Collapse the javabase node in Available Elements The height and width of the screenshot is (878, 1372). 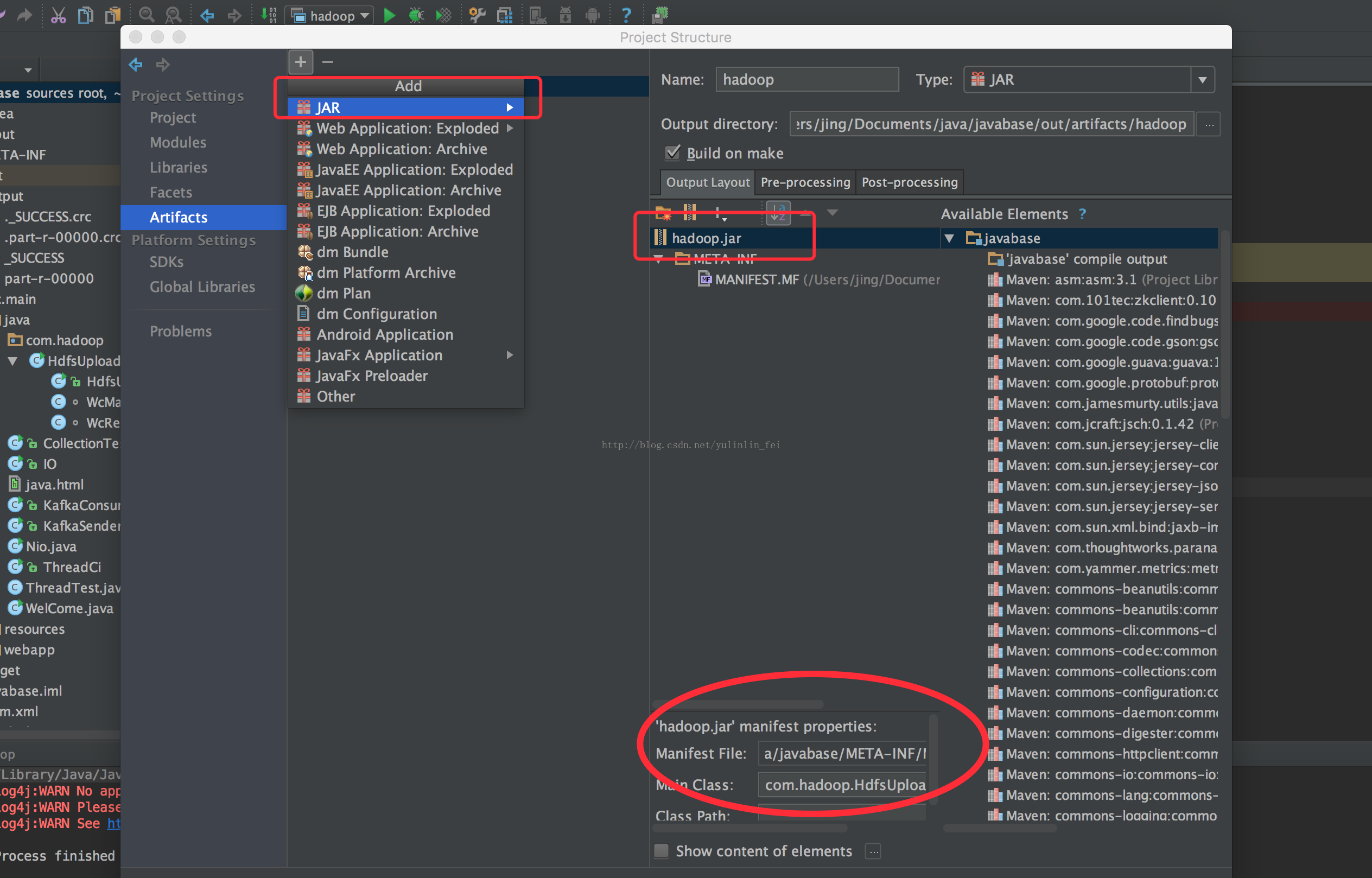[x=949, y=238]
